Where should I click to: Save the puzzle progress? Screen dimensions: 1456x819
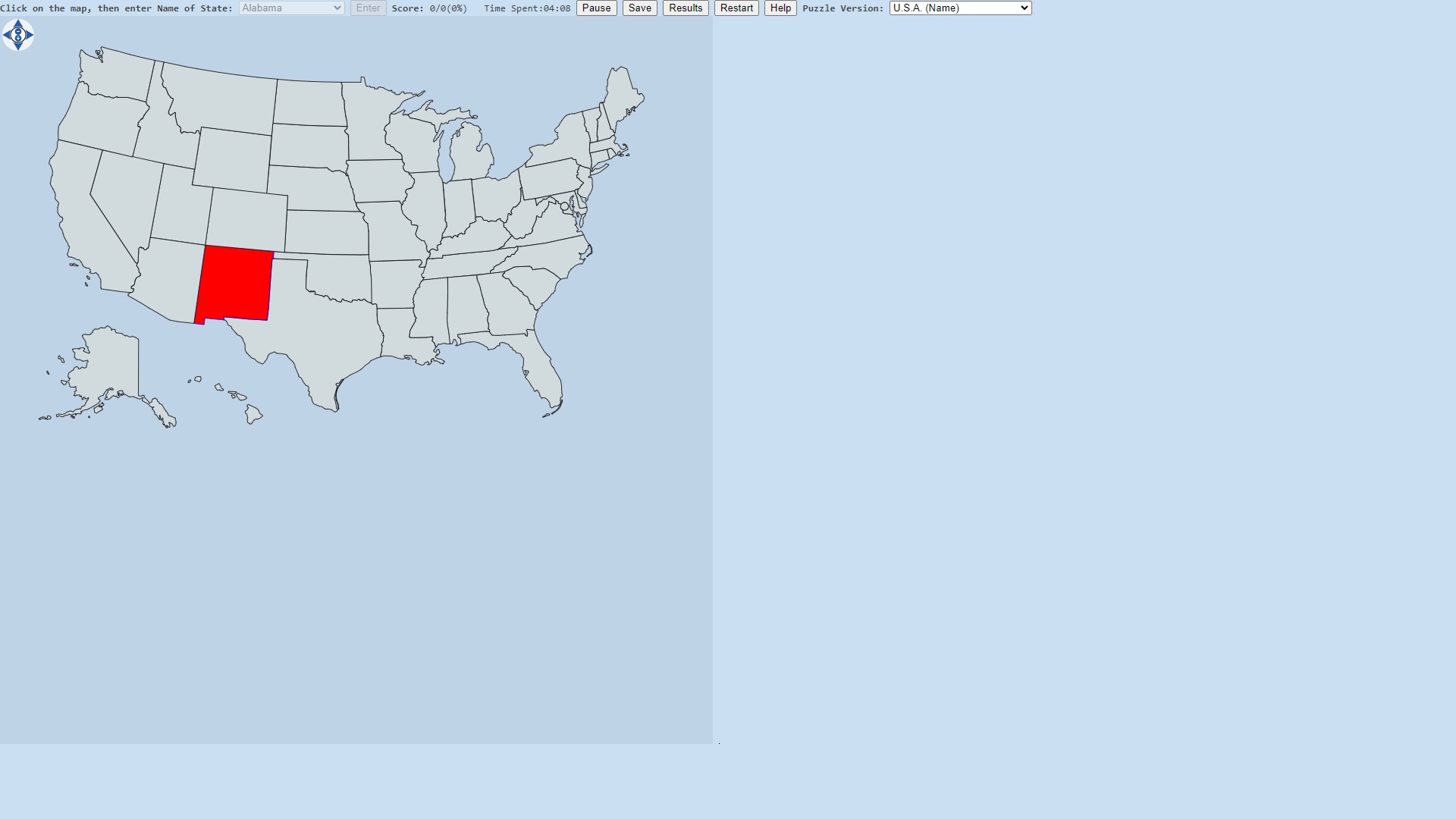pyautogui.click(x=639, y=8)
